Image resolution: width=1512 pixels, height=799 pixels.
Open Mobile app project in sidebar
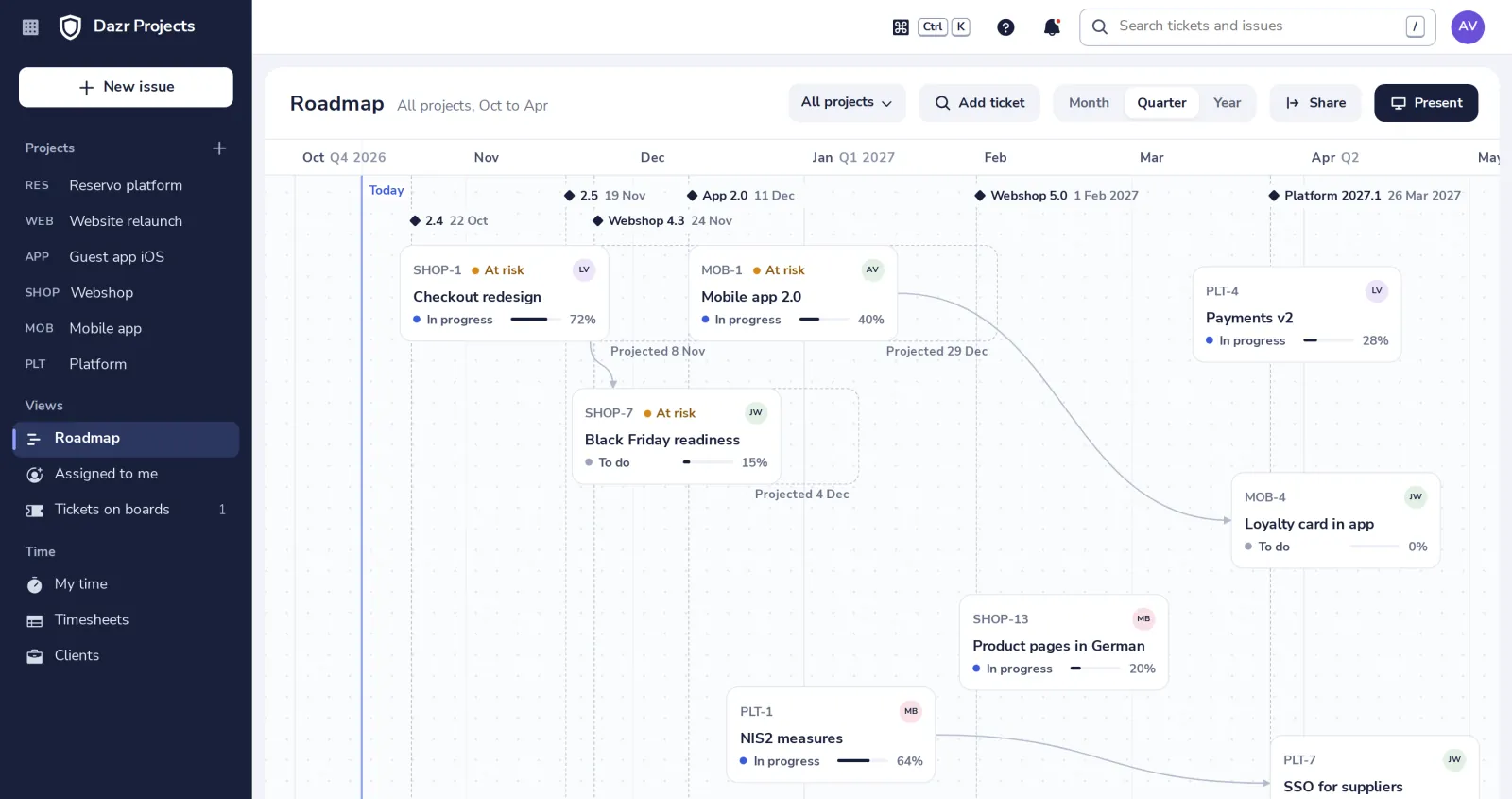126,329
